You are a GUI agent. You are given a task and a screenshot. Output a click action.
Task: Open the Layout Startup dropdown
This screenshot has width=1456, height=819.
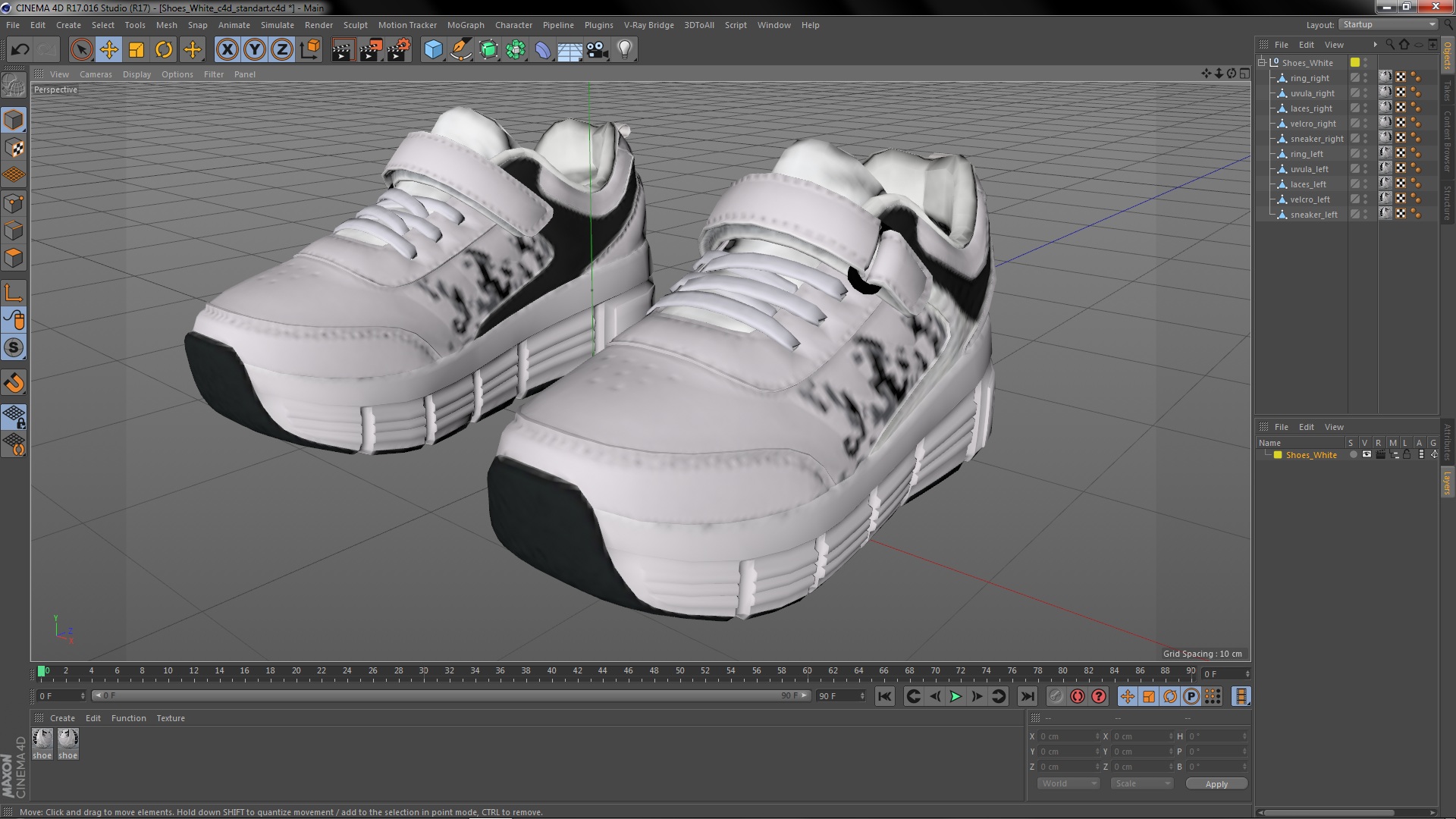click(x=1388, y=24)
